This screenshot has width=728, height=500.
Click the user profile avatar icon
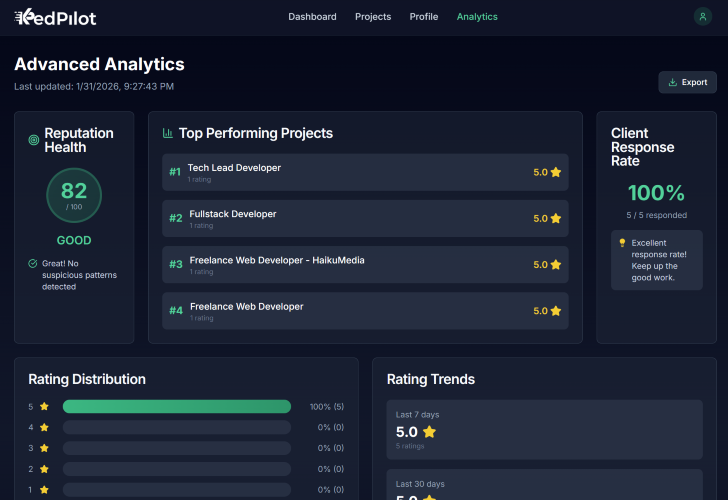point(703,17)
